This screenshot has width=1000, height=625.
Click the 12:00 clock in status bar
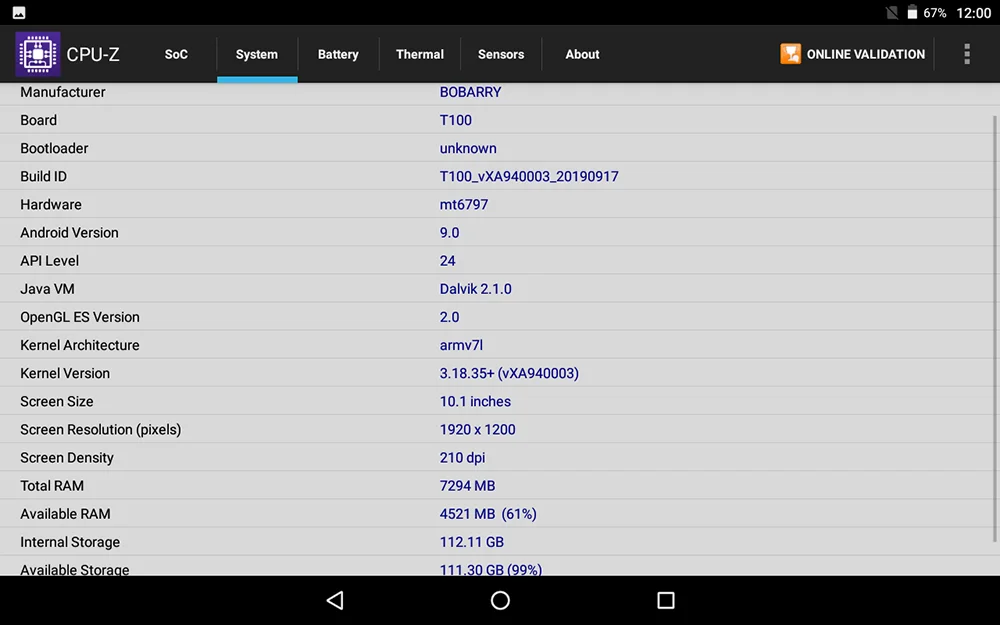click(x=973, y=13)
